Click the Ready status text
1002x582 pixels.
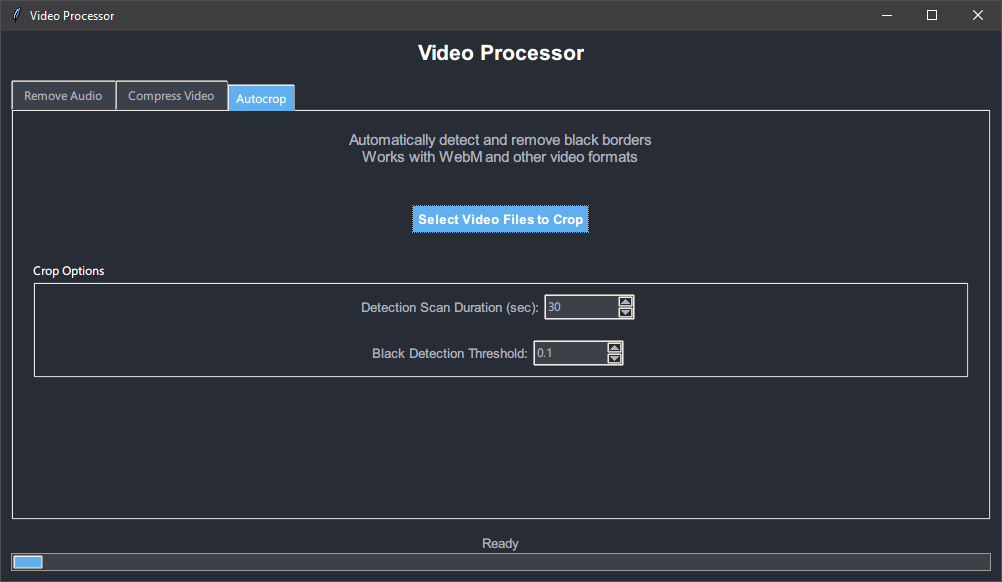point(500,544)
